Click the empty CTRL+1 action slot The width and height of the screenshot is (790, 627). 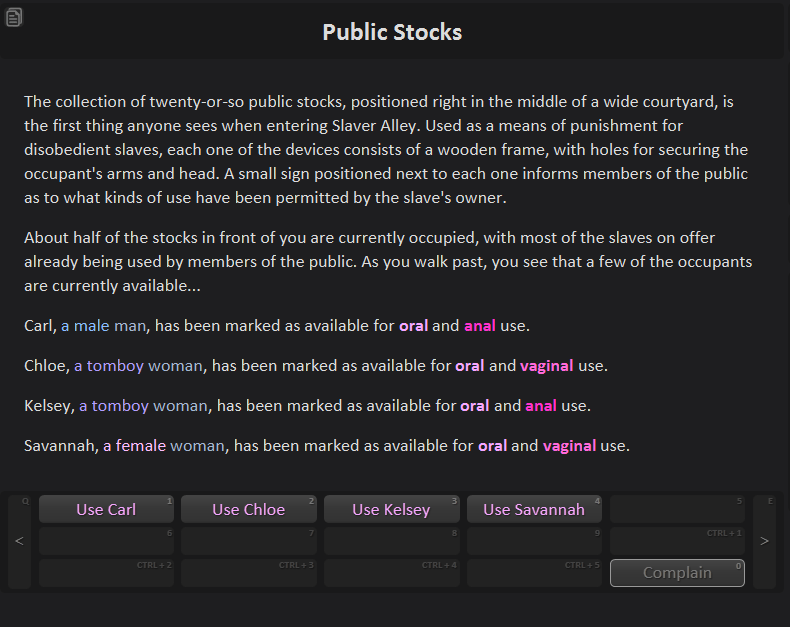677,541
